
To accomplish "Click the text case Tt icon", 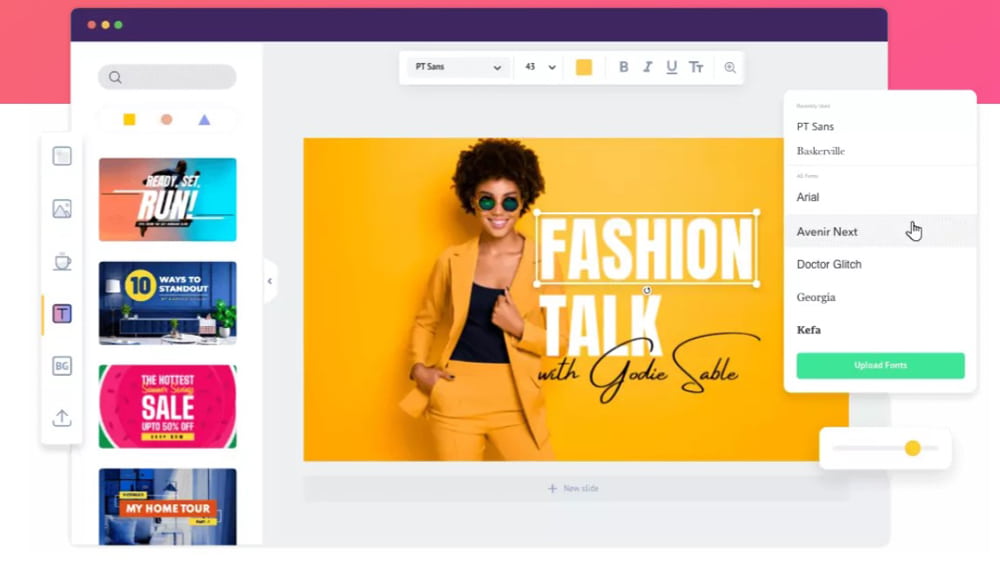I will [x=696, y=67].
